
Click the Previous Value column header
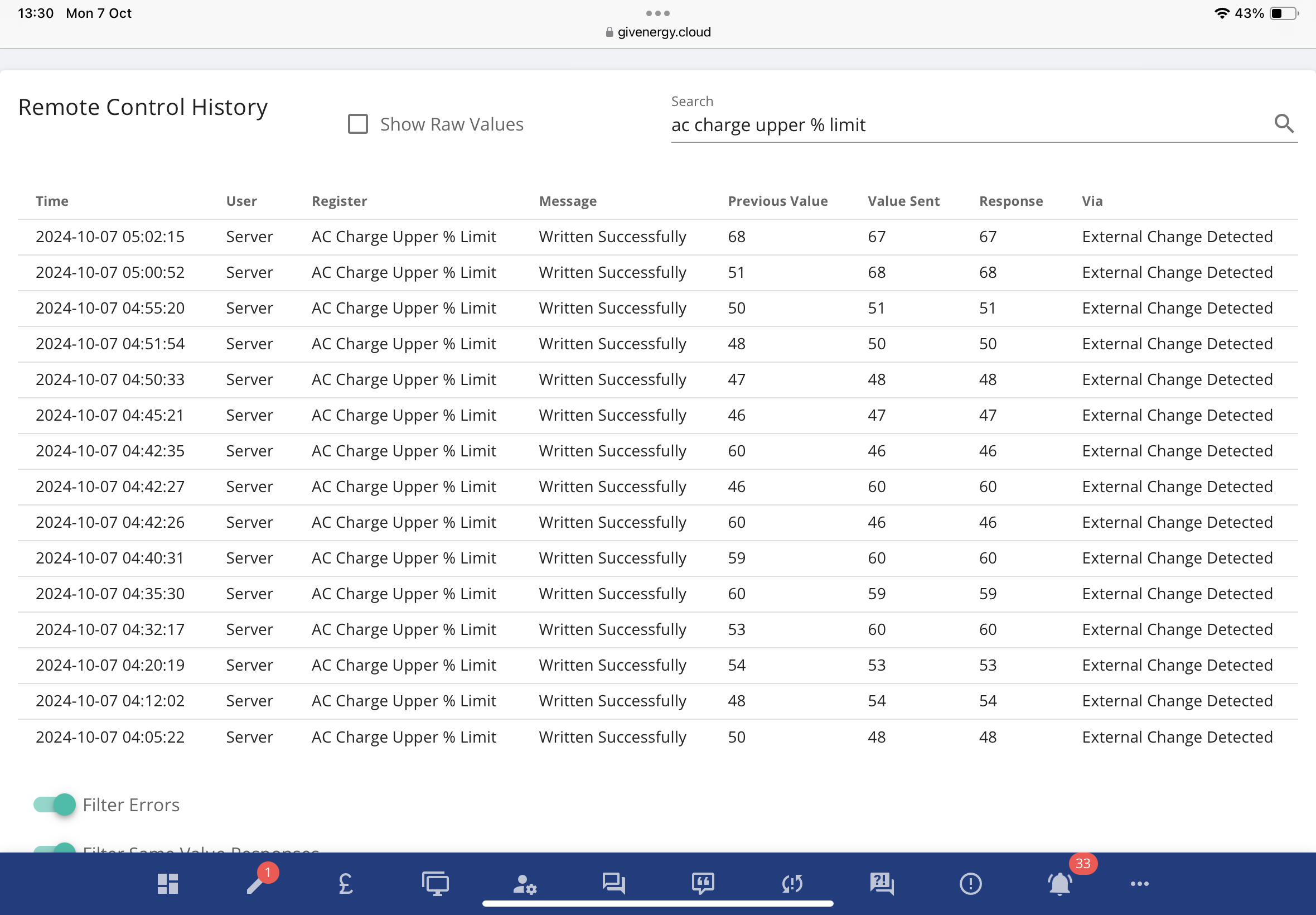point(778,201)
